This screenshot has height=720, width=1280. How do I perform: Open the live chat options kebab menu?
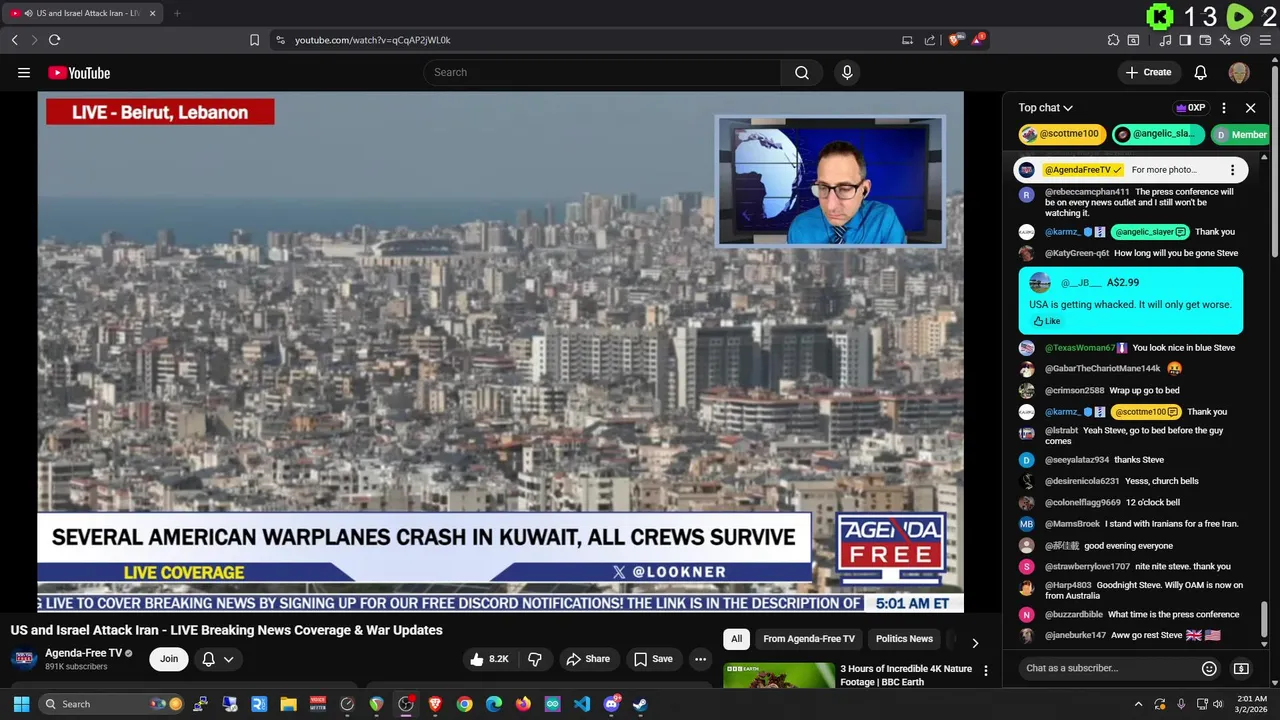[1224, 108]
